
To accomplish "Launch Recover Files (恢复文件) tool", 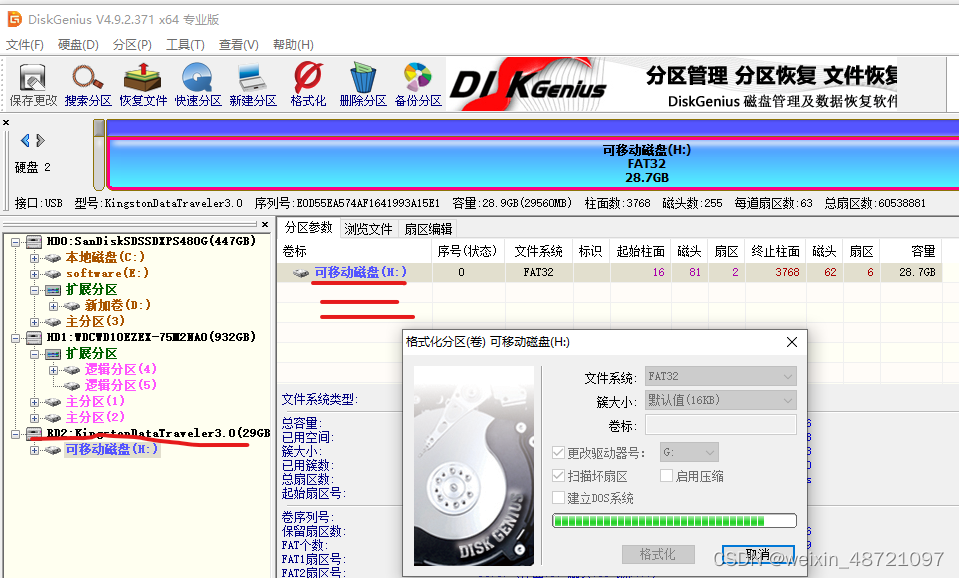I will (x=143, y=85).
